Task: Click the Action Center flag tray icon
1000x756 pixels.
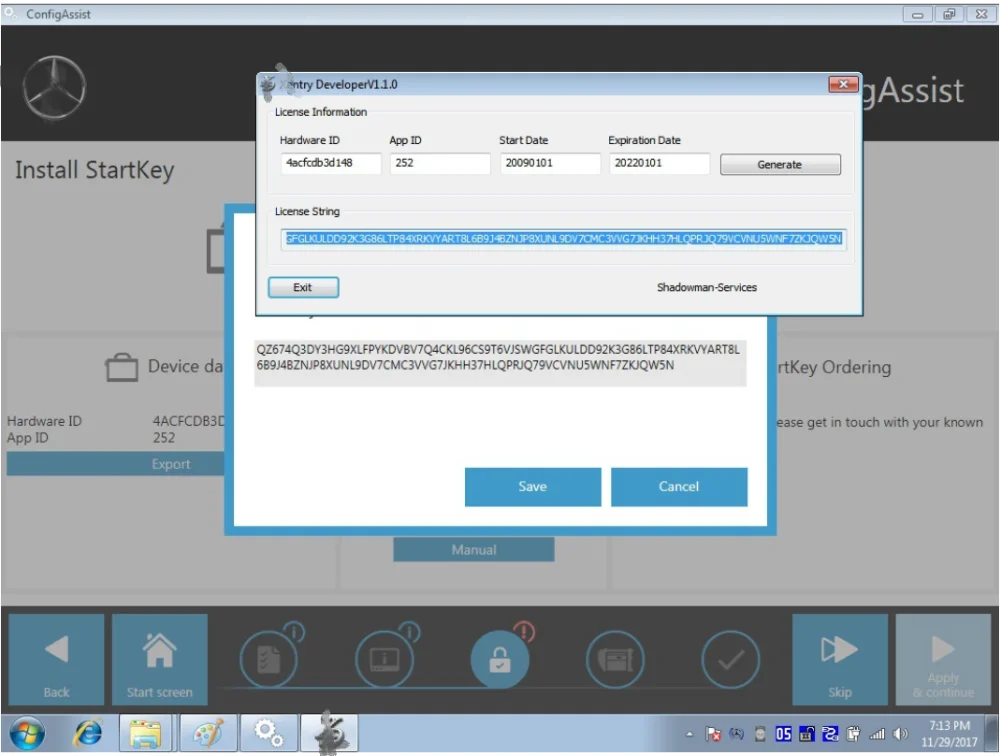Action: click(713, 734)
